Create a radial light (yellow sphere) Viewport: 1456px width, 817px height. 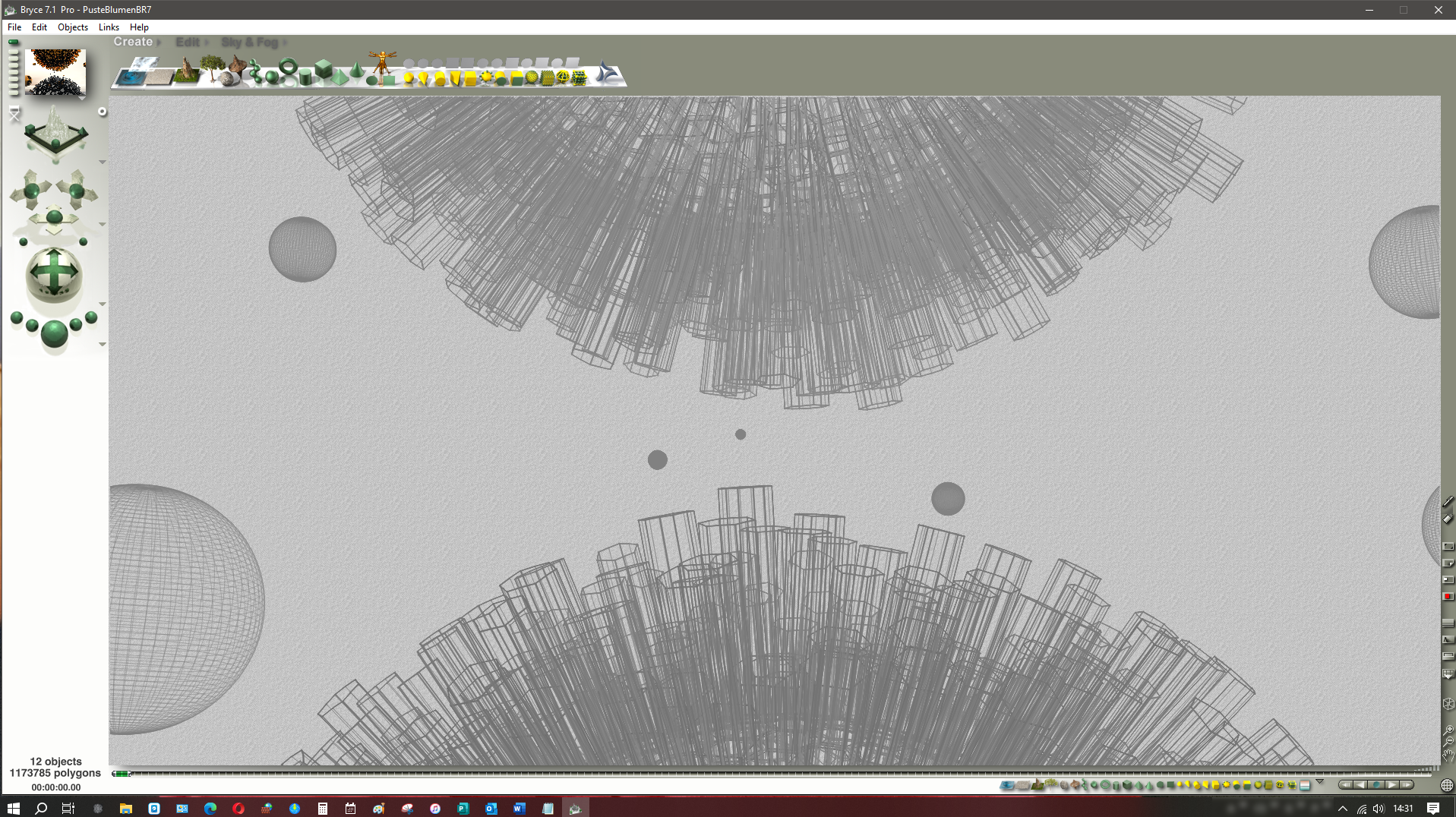(409, 78)
